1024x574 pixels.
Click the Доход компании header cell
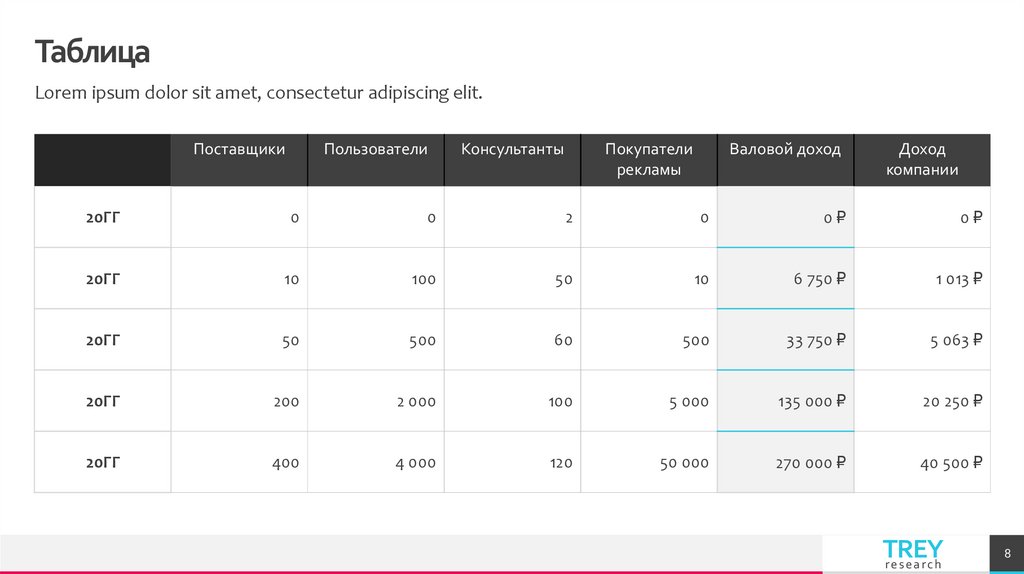point(922,160)
